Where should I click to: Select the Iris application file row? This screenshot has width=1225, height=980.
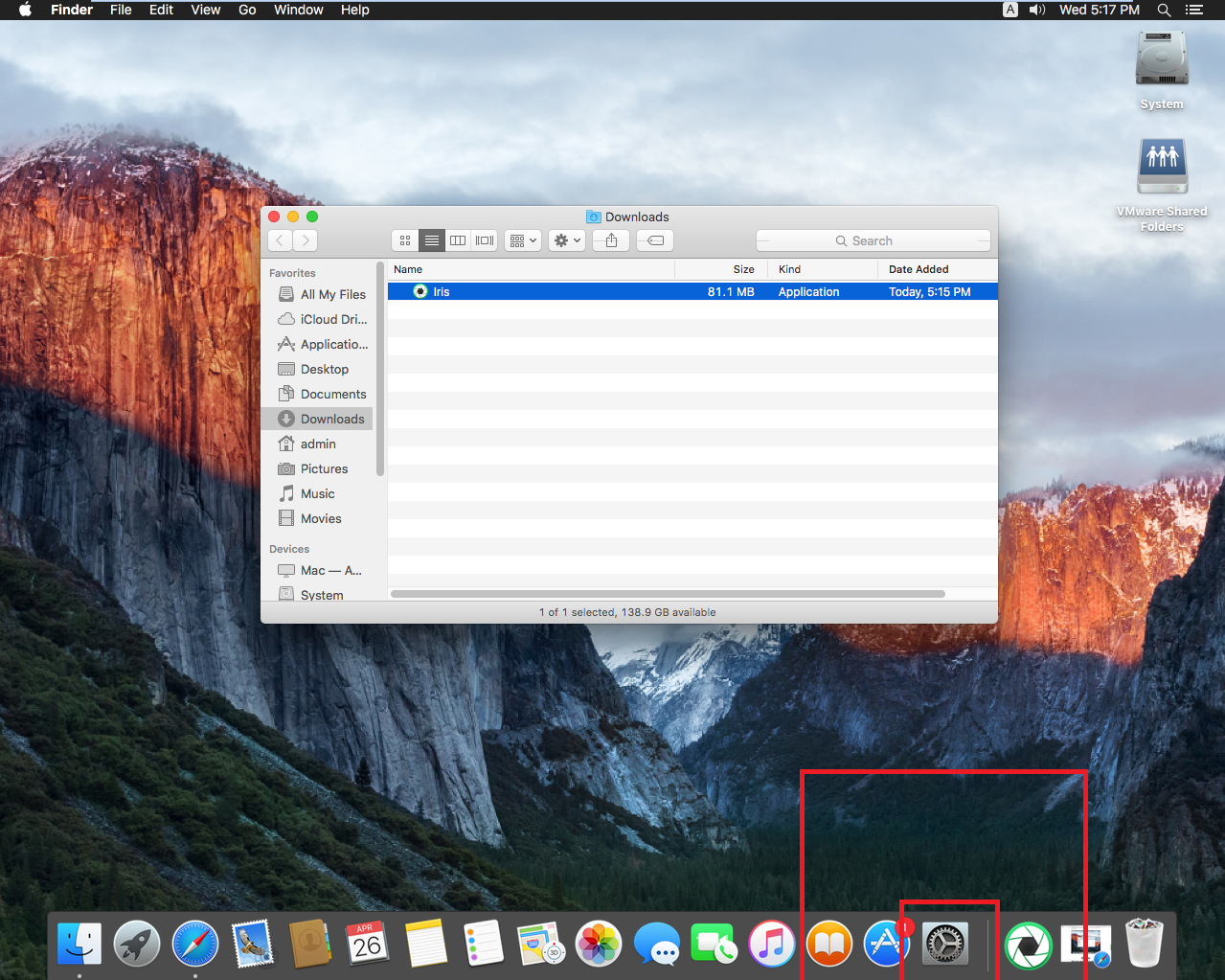pos(692,291)
